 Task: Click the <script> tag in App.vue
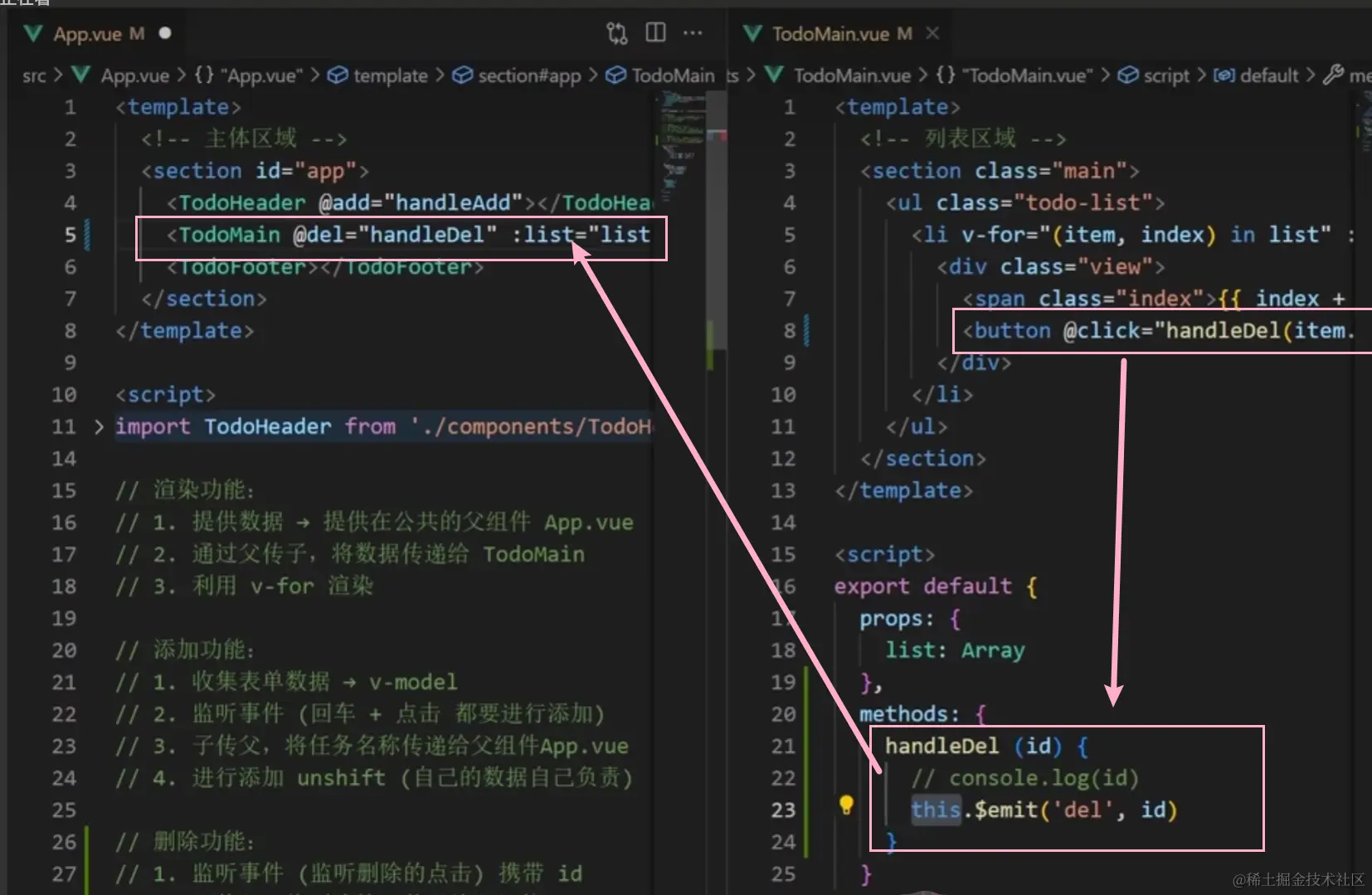(x=165, y=395)
